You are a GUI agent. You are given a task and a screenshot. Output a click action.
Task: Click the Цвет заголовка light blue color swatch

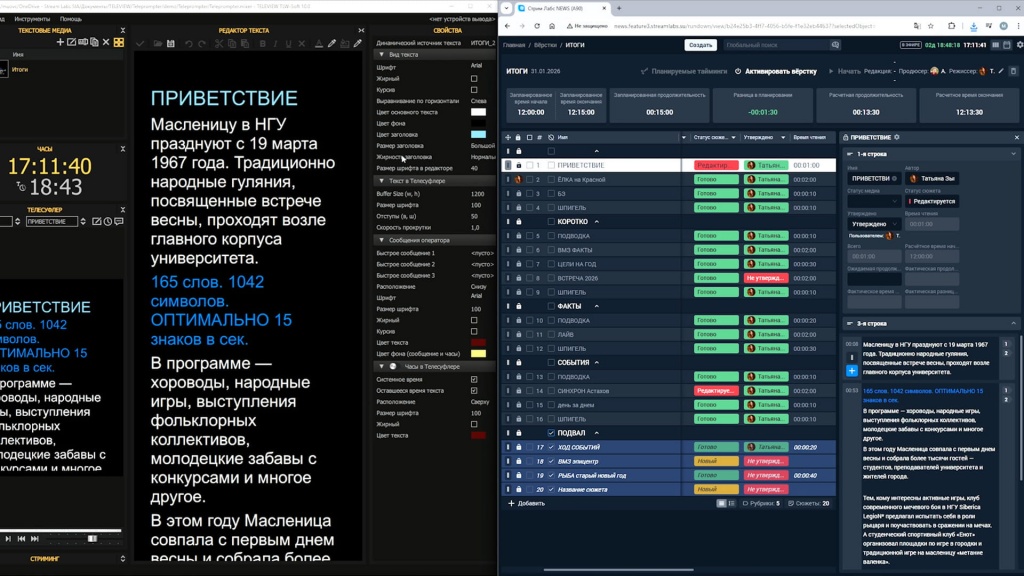[x=478, y=134]
